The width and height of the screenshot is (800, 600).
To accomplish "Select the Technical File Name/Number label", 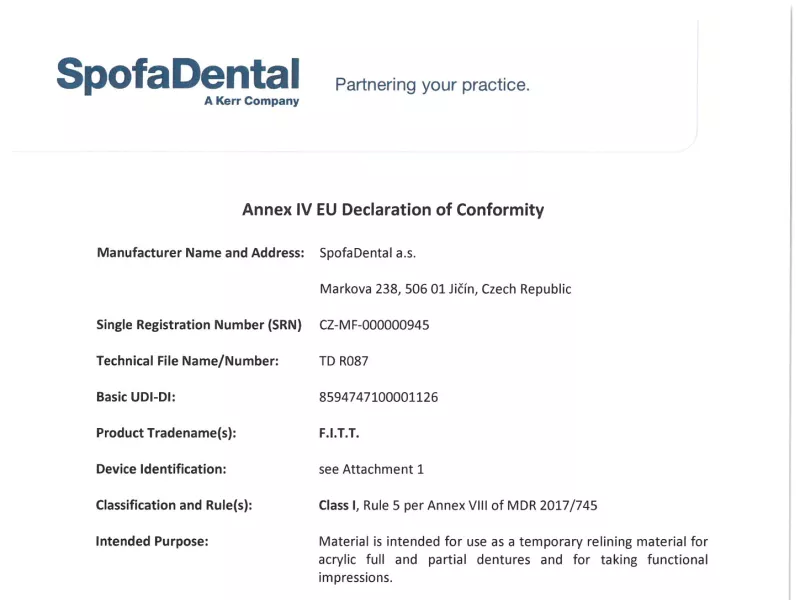I will (187, 361).
